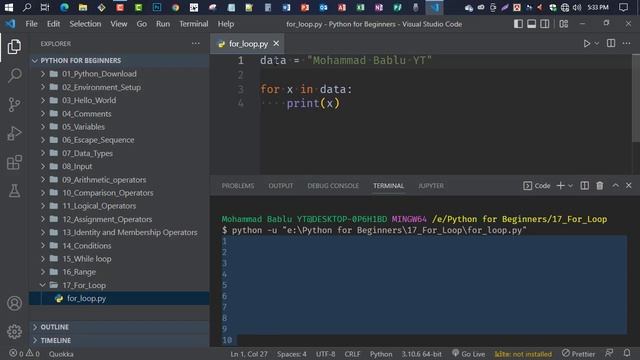Create new terminal with plus icon
Viewport: 640px width, 360px height.
click(x=560, y=186)
